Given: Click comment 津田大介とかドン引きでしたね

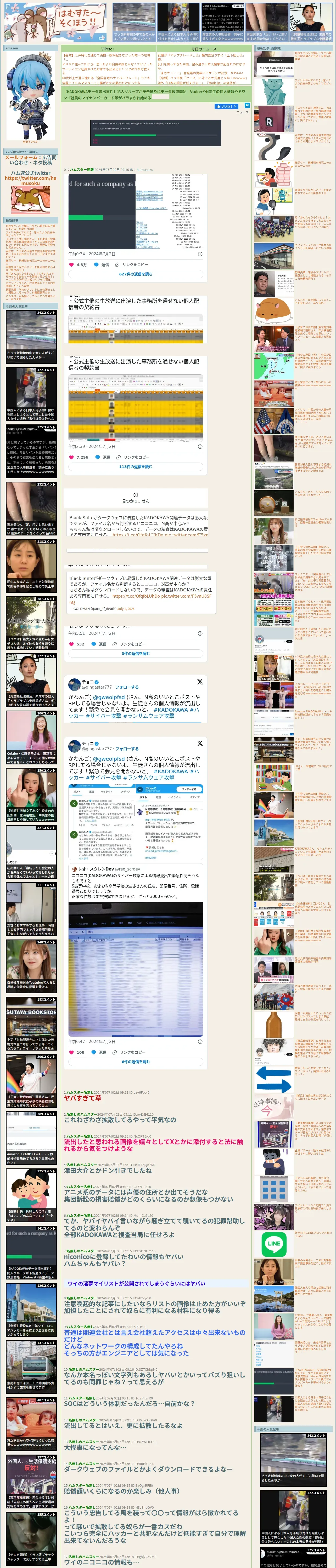Looking at the screenshot, I should [x=108, y=1170].
